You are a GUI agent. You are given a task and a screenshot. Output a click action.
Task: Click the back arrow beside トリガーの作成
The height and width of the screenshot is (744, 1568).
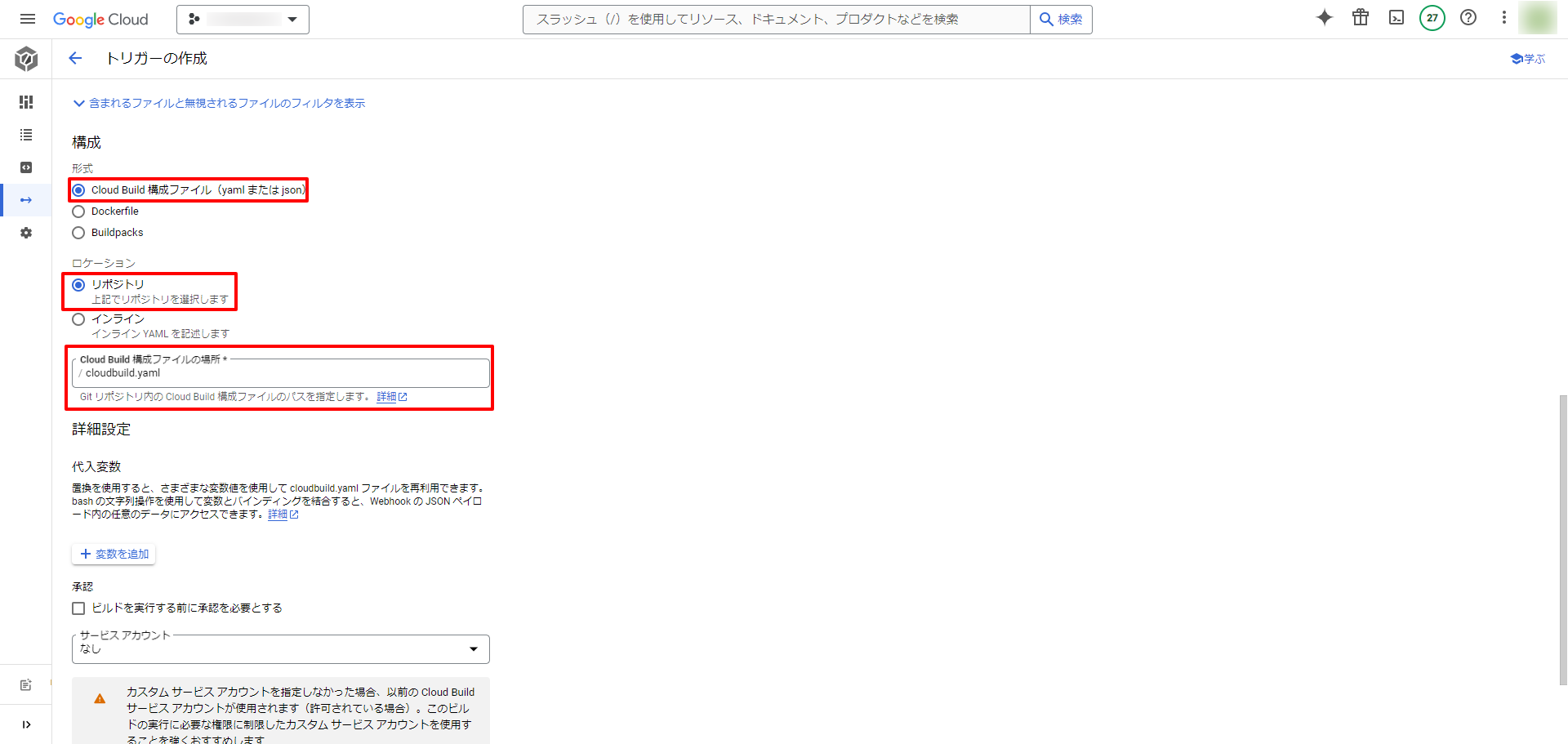(75, 58)
